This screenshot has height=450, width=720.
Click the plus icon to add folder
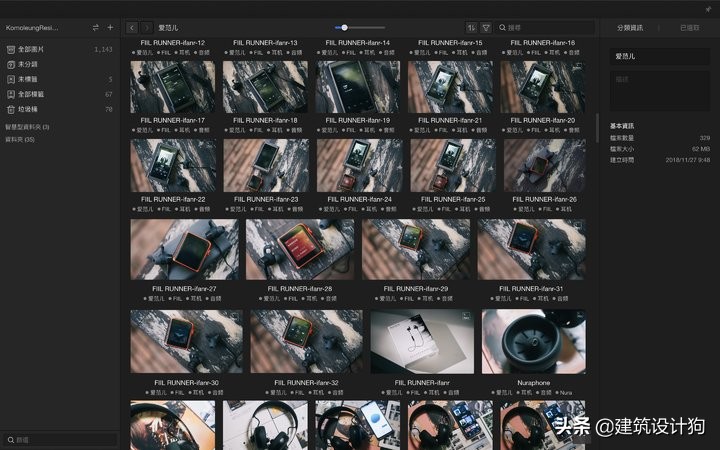click(x=110, y=28)
